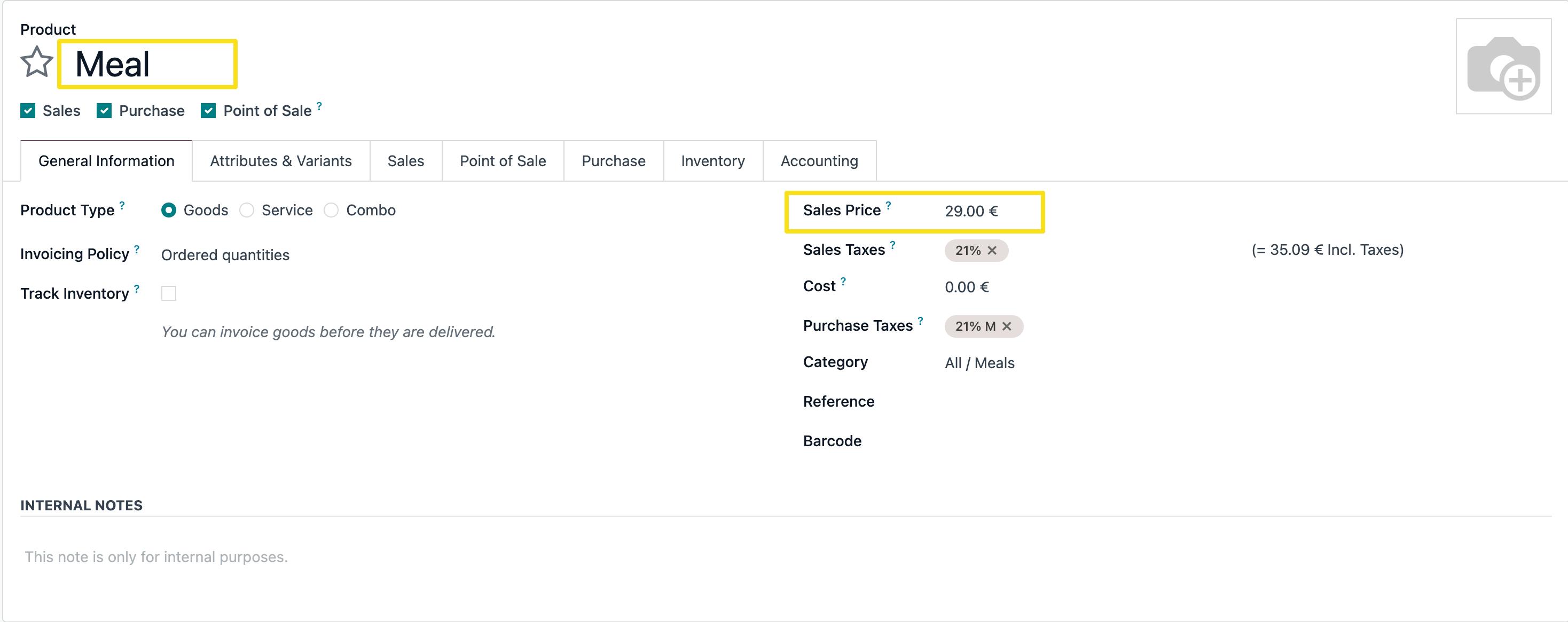Switch to the Attributes & Variants tab
Screen dimensions: 1568x622
tap(280, 161)
